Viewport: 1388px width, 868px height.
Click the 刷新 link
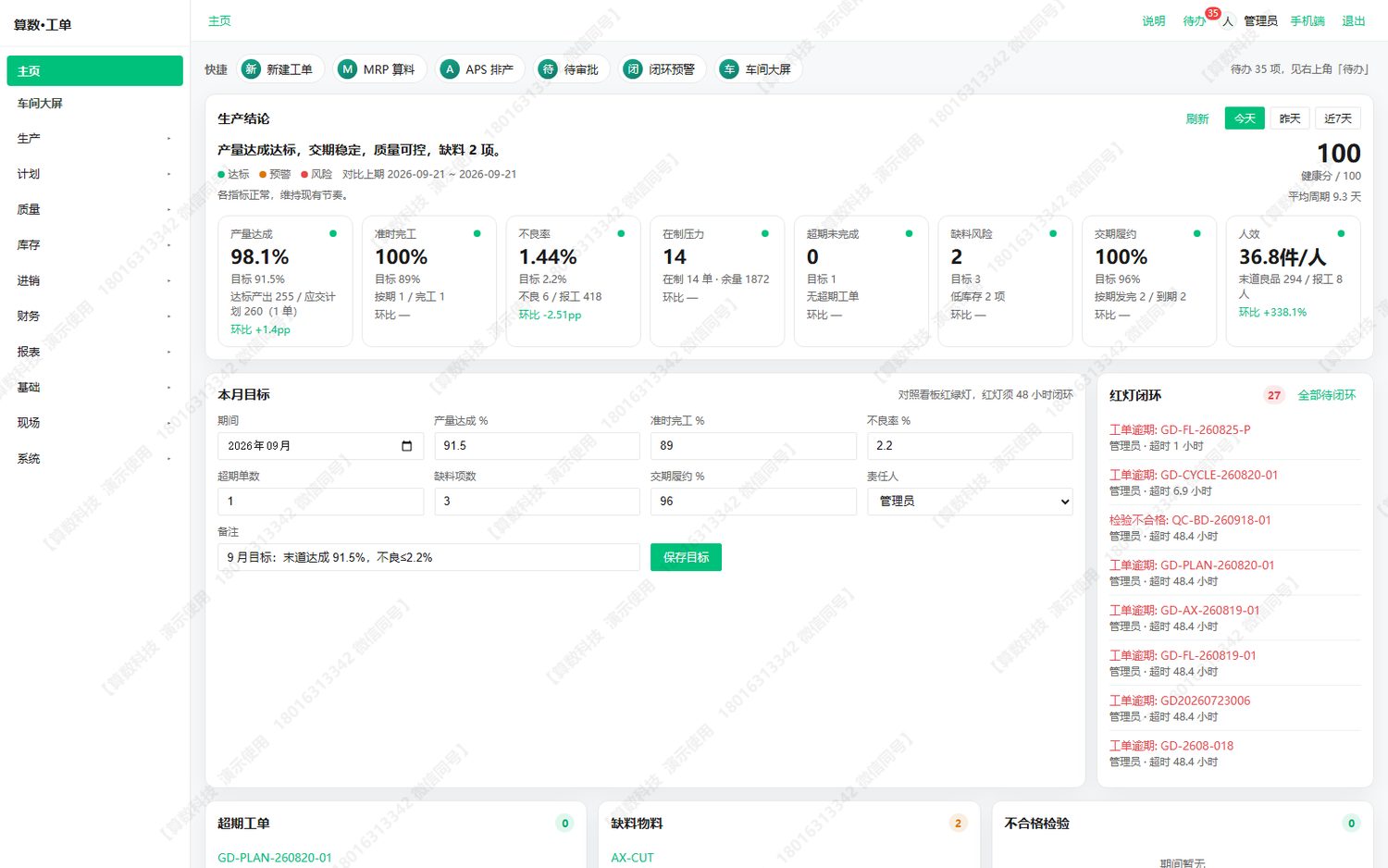pos(1197,119)
